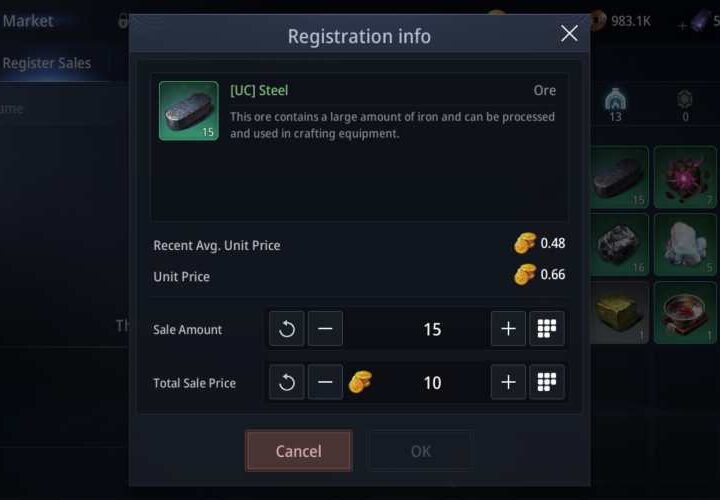Close the Registration info dialog
This screenshot has width=720, height=500.
coord(569,34)
